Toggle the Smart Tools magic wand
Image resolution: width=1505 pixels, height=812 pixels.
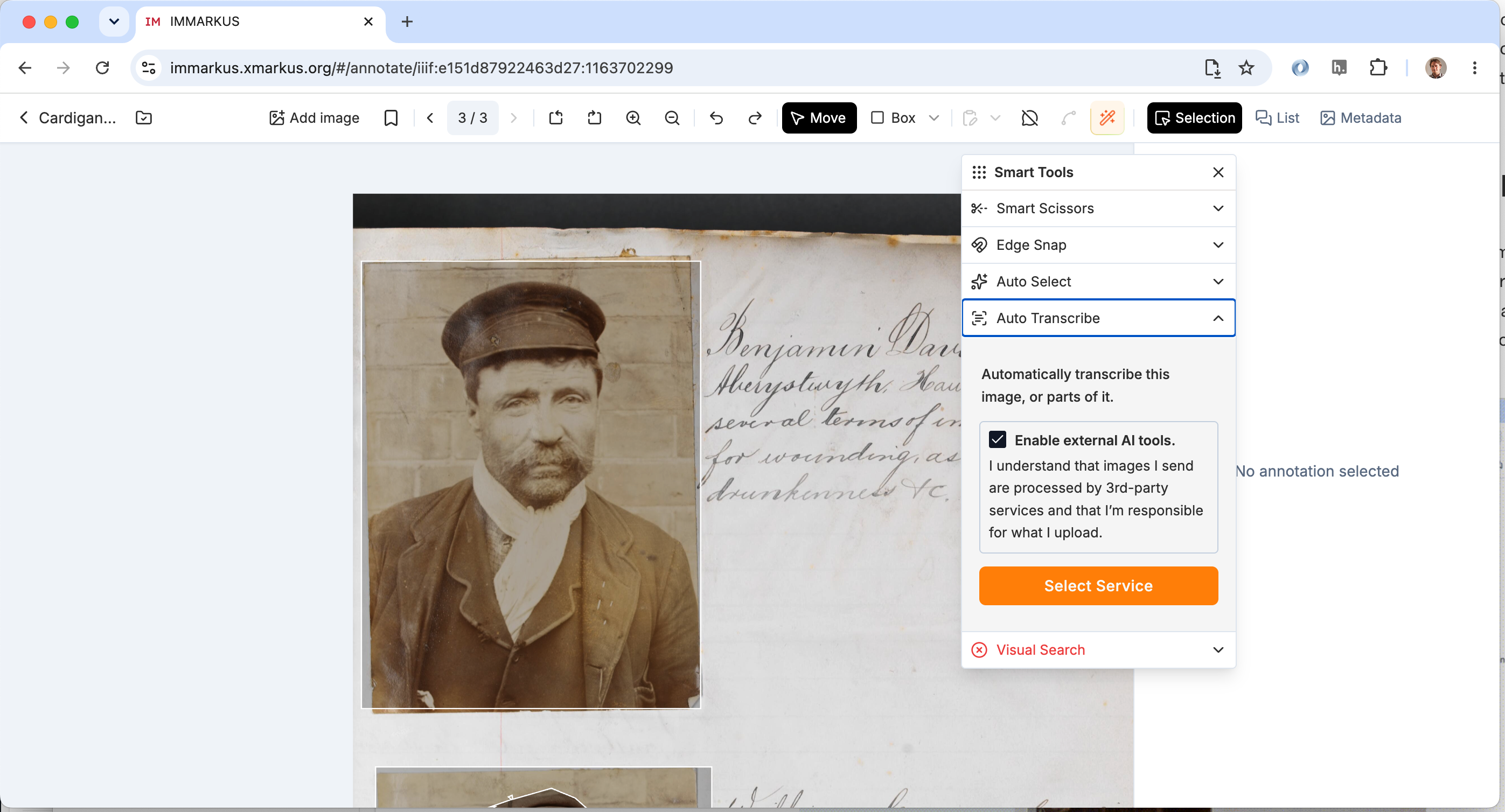(x=1107, y=118)
